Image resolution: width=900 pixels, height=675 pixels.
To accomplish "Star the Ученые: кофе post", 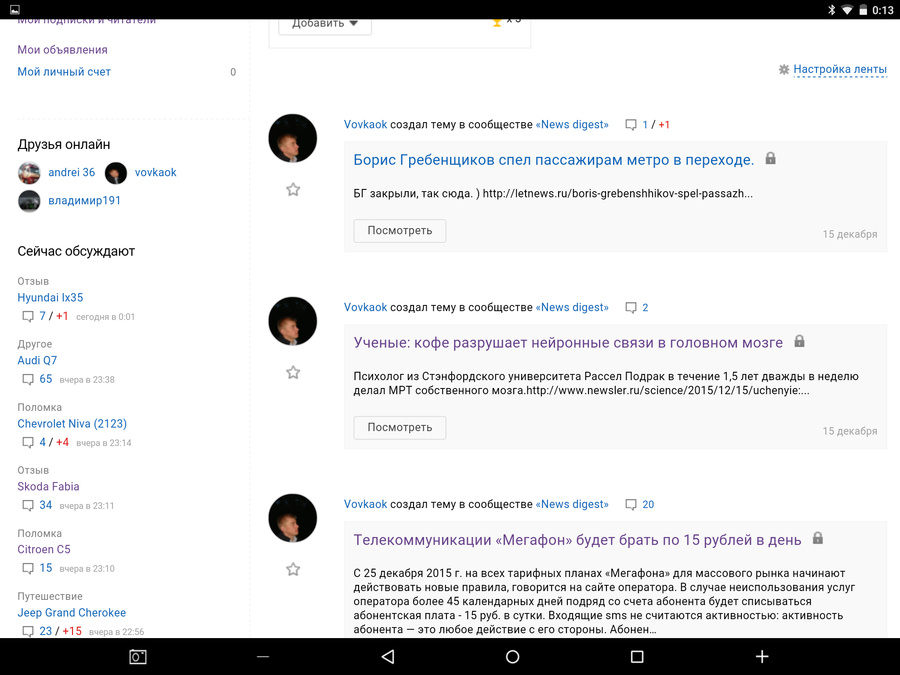I will pyautogui.click(x=293, y=373).
